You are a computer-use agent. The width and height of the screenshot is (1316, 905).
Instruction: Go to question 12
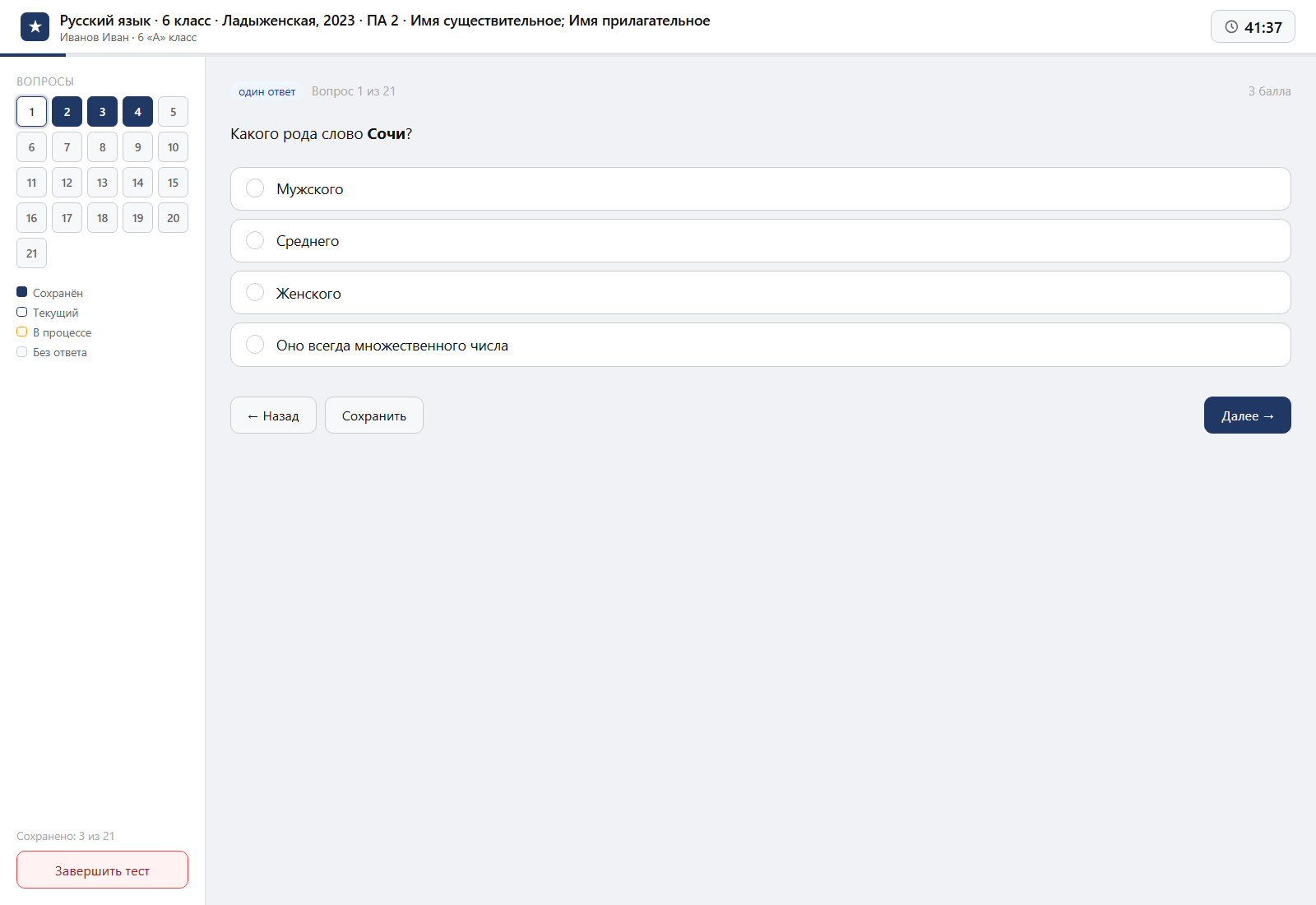tap(67, 183)
